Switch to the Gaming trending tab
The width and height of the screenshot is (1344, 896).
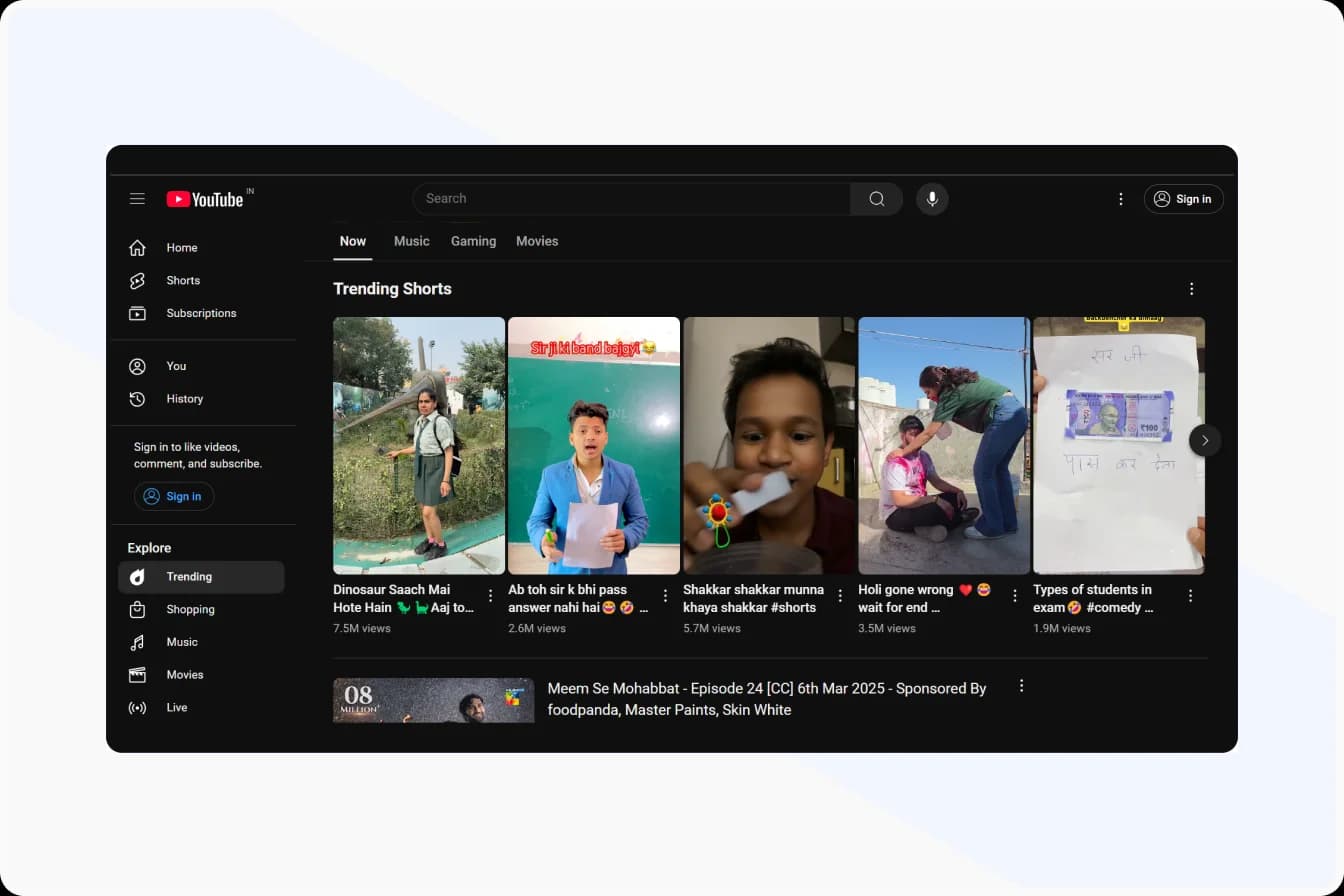click(x=473, y=241)
